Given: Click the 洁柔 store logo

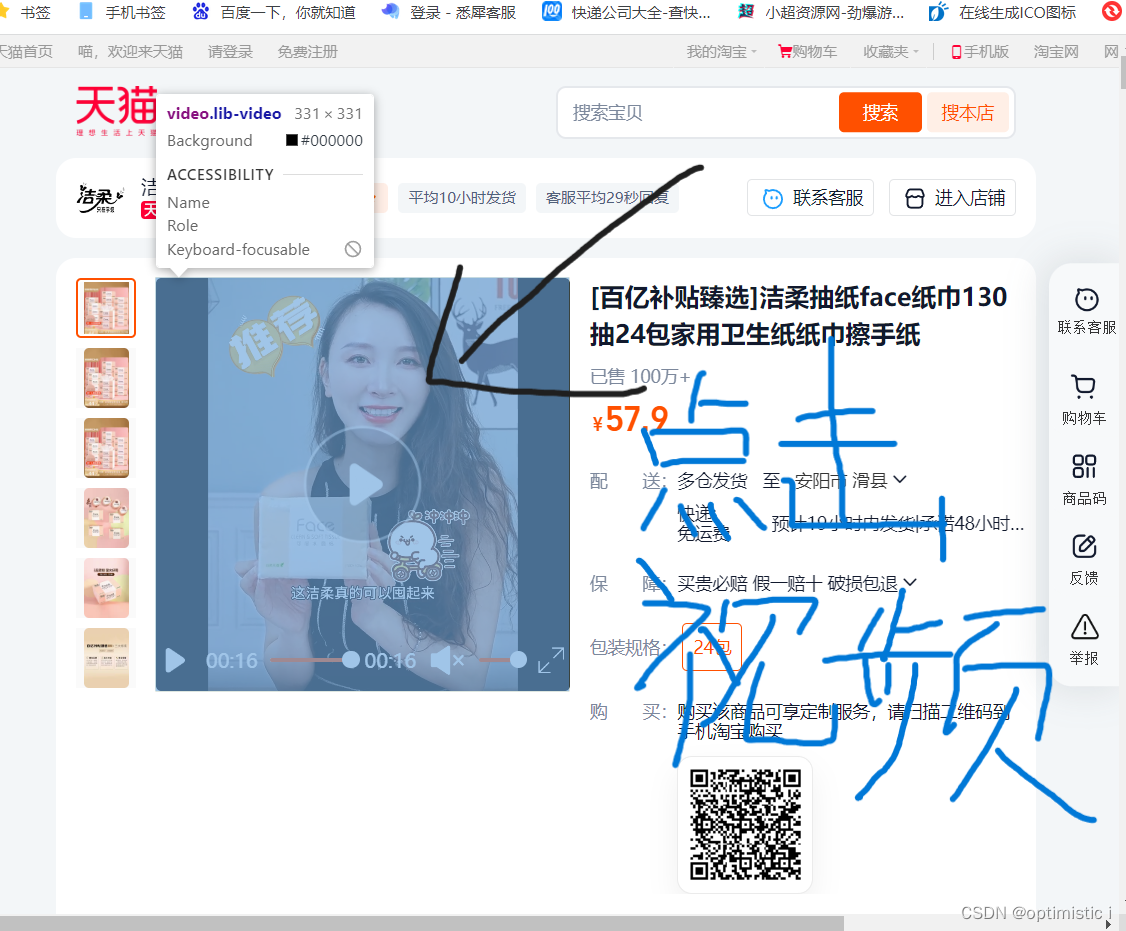Looking at the screenshot, I should point(100,198).
